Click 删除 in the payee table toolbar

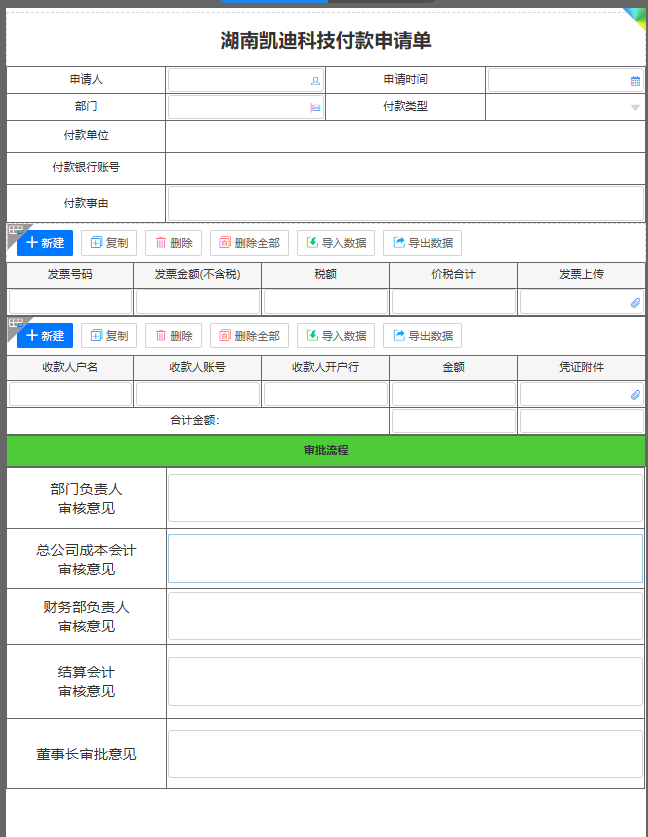[x=173, y=336]
